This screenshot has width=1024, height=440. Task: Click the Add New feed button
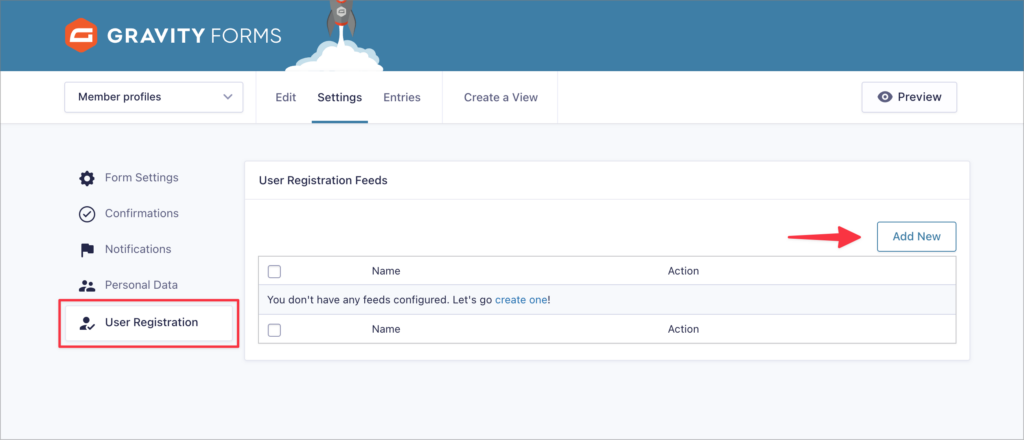click(916, 236)
